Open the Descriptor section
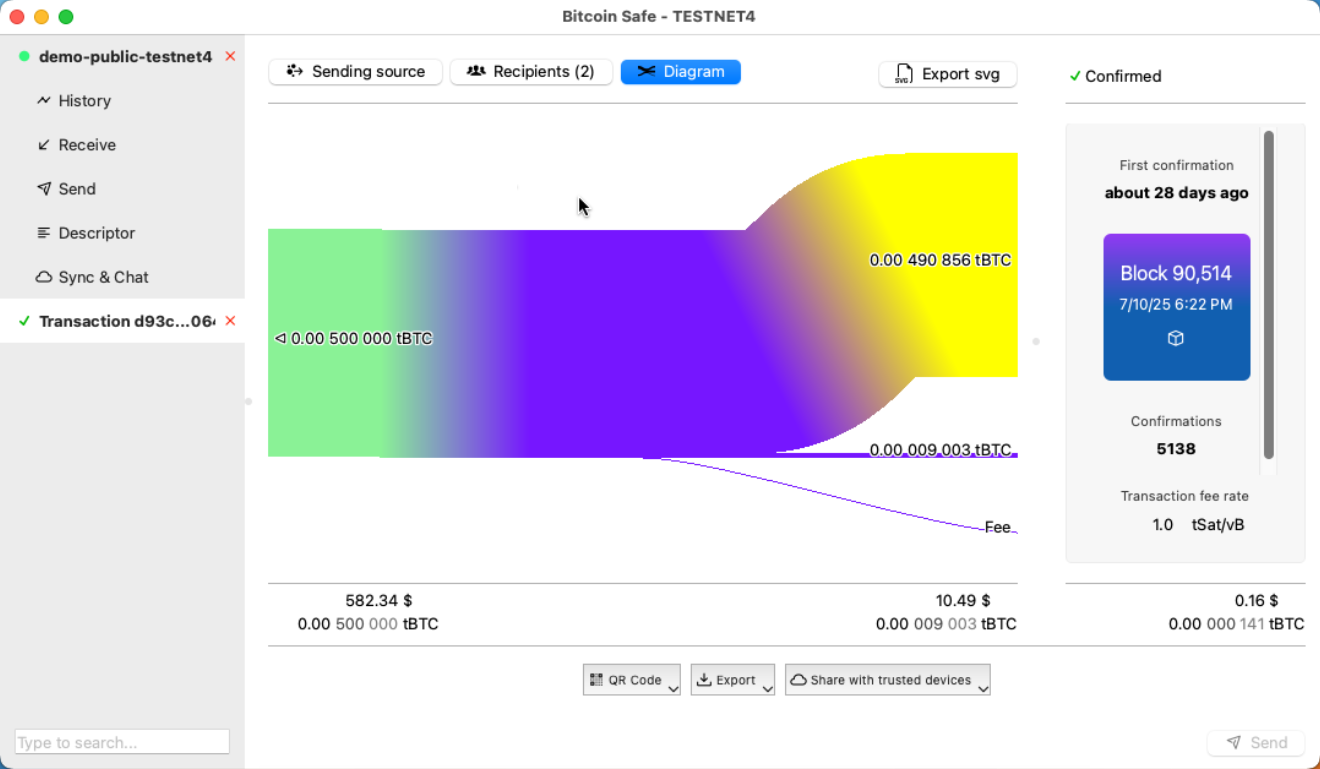1320x769 pixels. (96, 233)
